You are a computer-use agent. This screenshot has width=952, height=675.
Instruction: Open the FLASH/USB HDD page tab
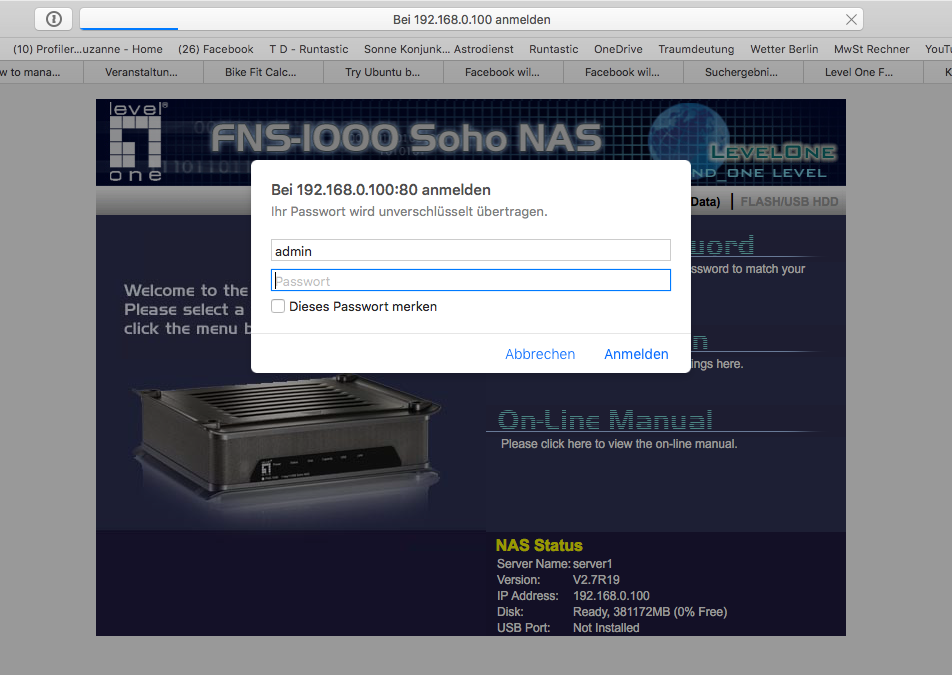(x=789, y=202)
